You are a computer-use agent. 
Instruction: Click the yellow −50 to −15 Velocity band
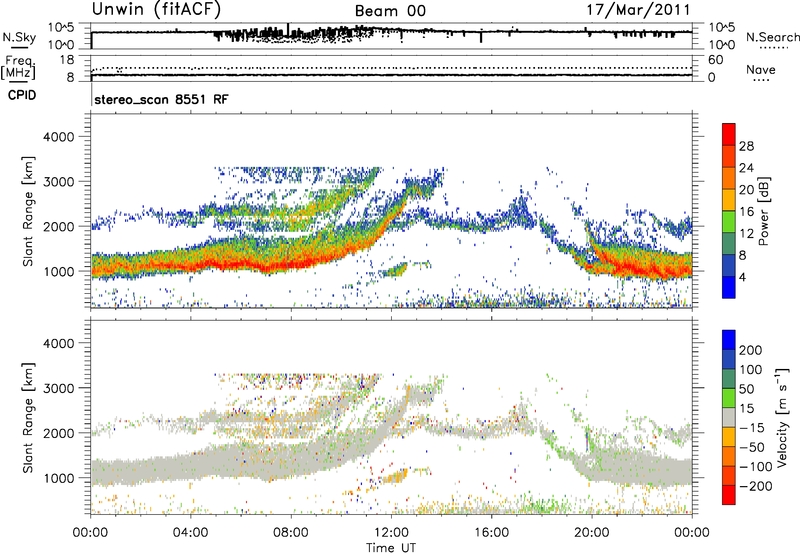pos(729,437)
